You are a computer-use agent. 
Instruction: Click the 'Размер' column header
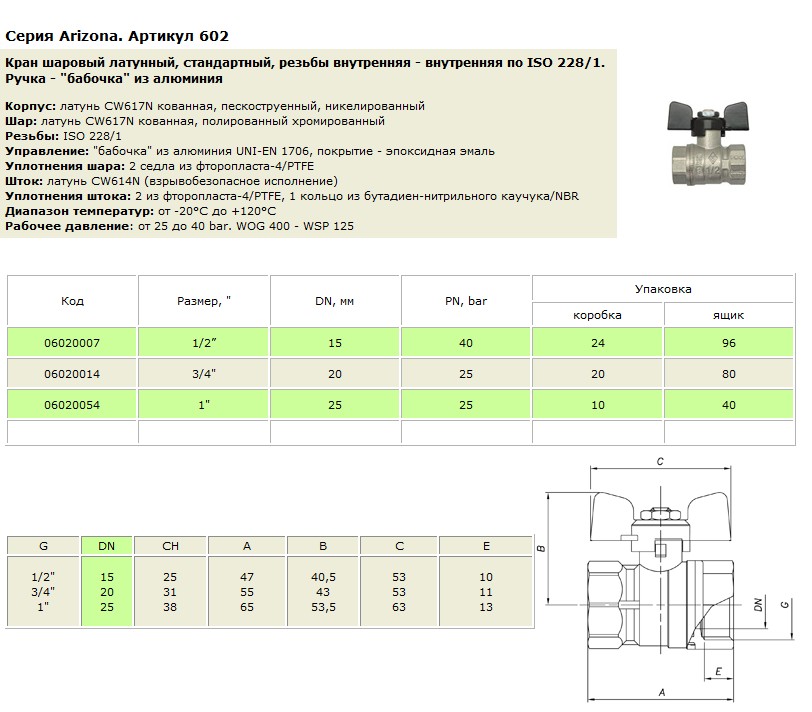[204, 301]
